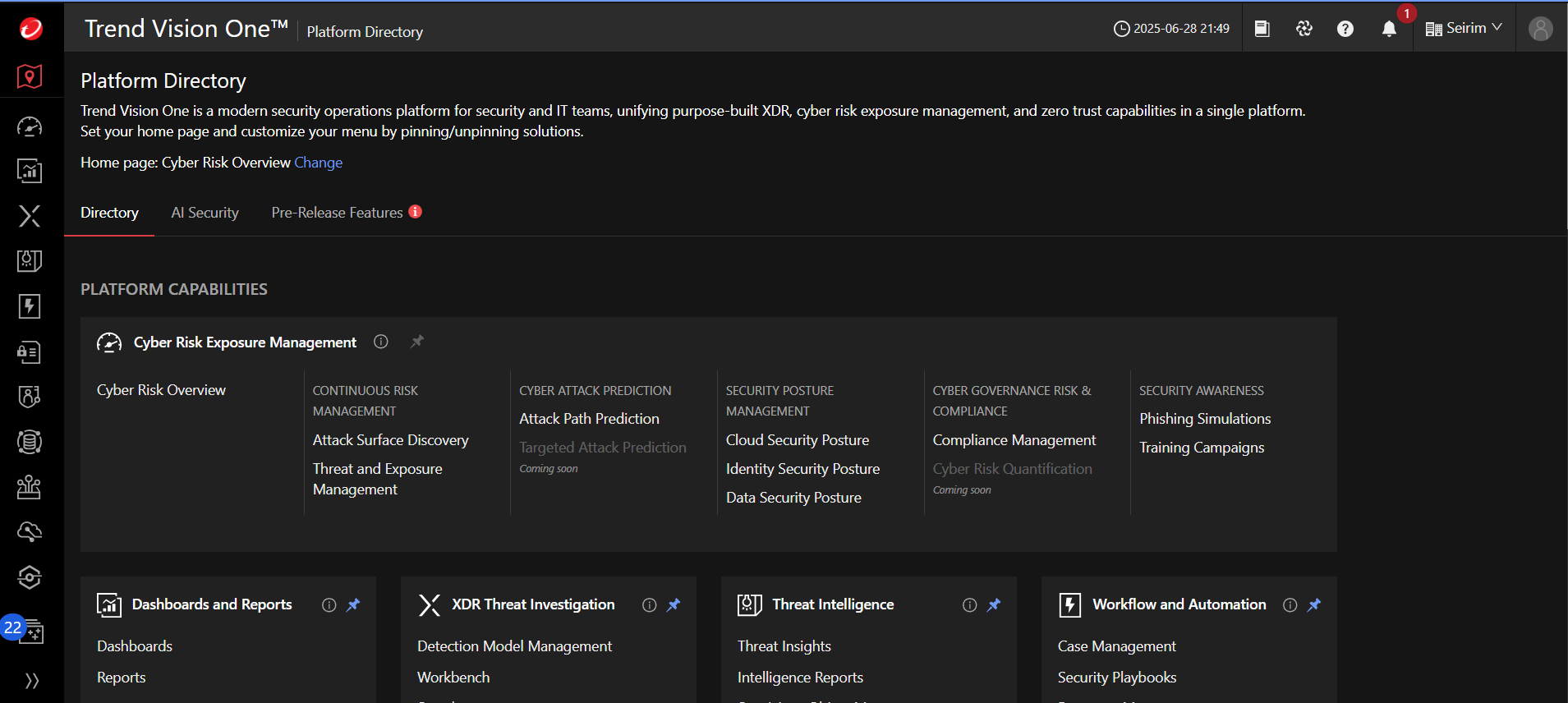1568x703 pixels.
Task: Open Cyber Risk Overview
Action: pos(161,390)
